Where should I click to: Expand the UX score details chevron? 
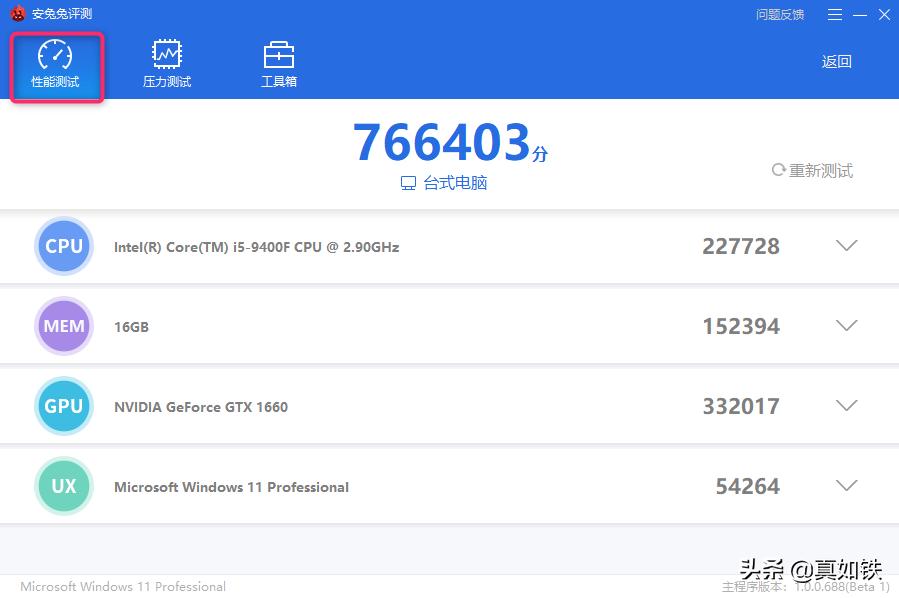(846, 486)
